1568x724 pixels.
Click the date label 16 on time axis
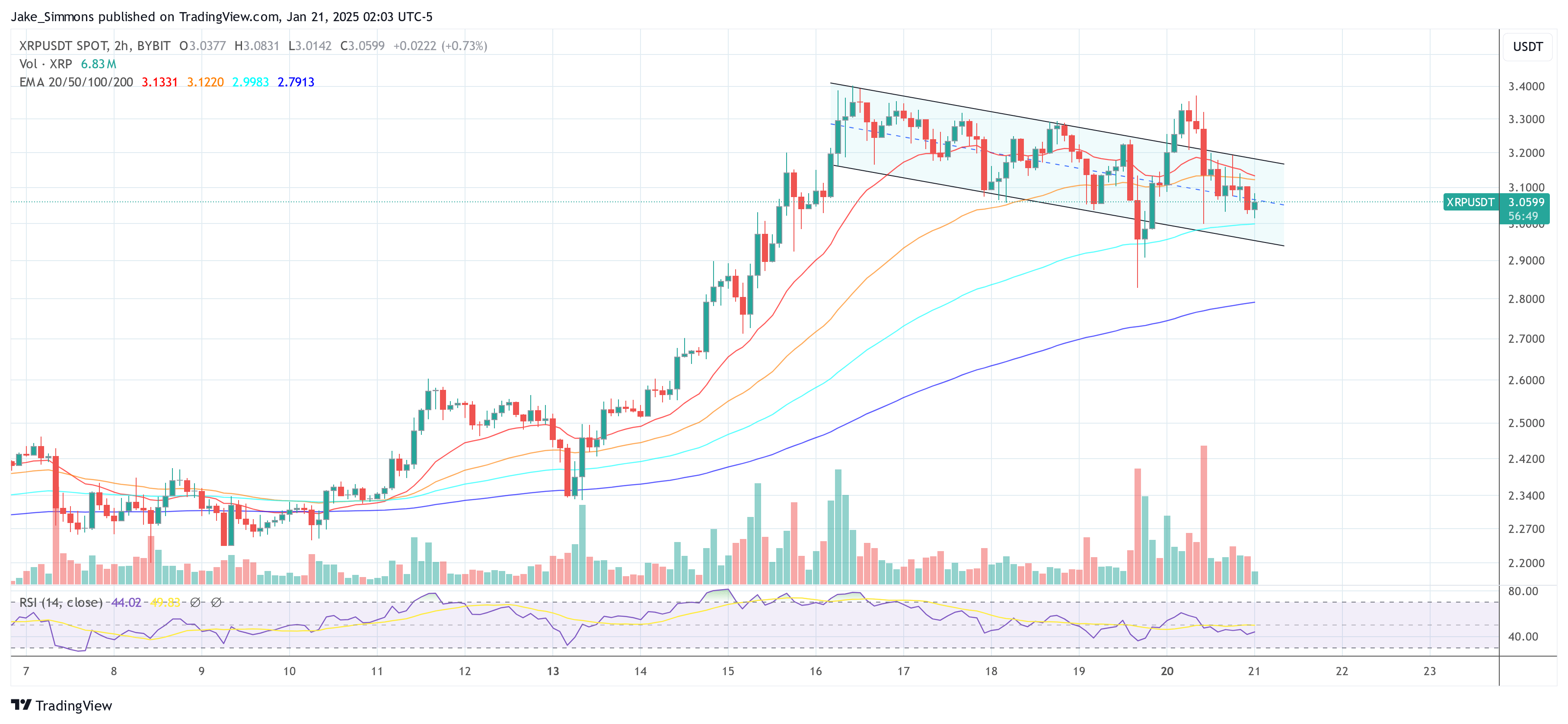coord(816,671)
